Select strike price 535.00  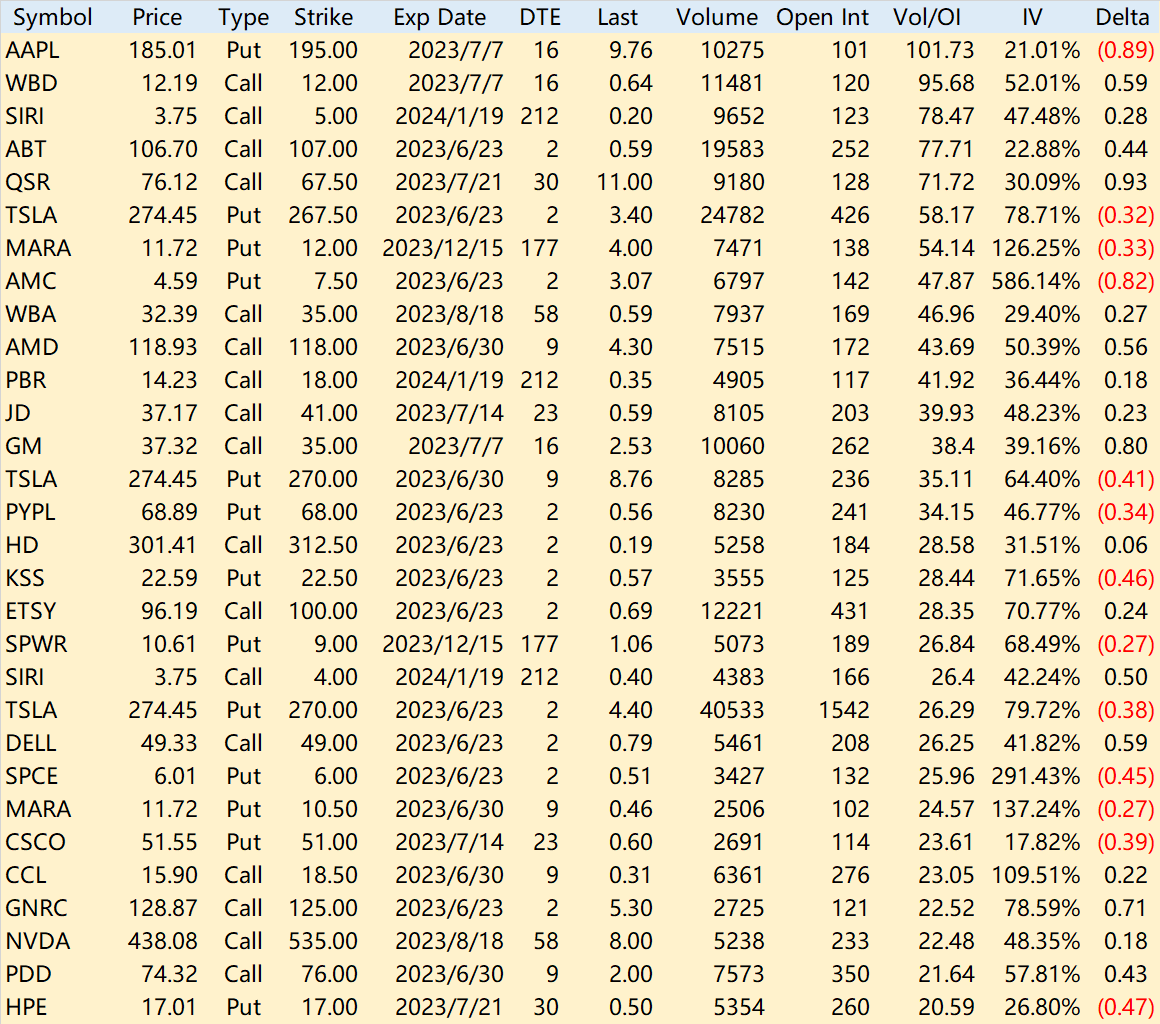click(323, 941)
